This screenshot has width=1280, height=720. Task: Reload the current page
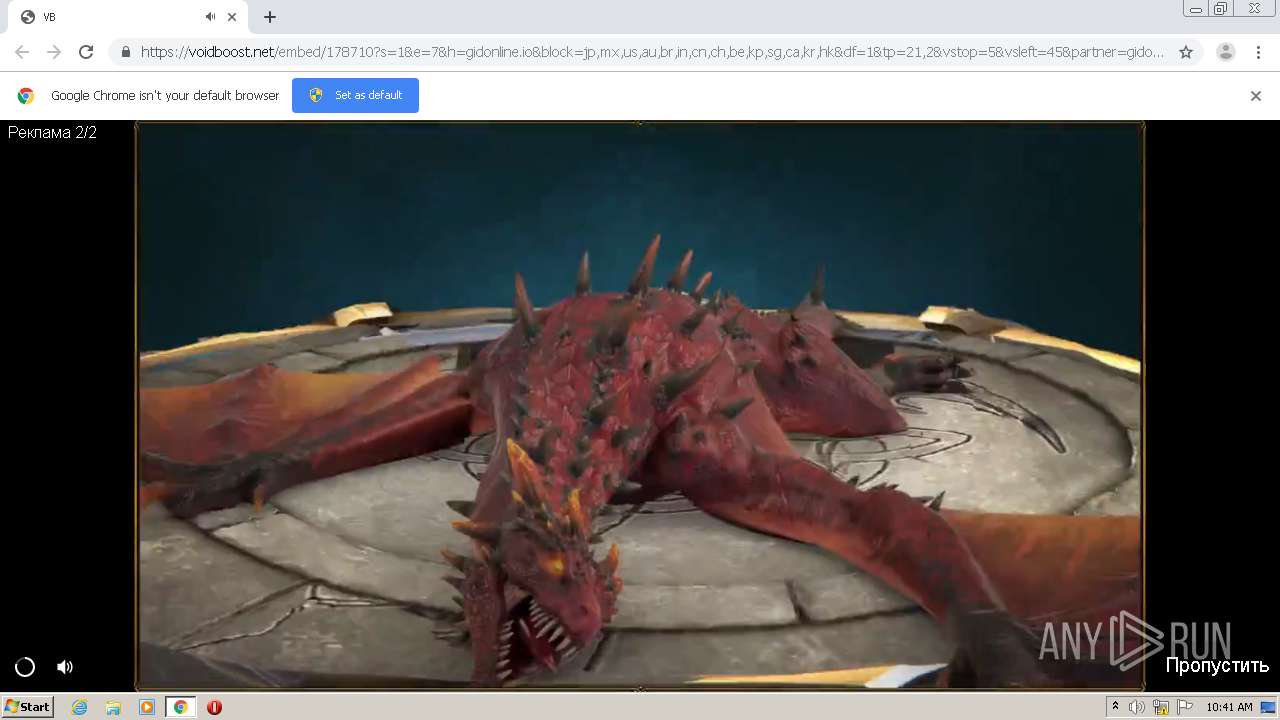(x=86, y=52)
